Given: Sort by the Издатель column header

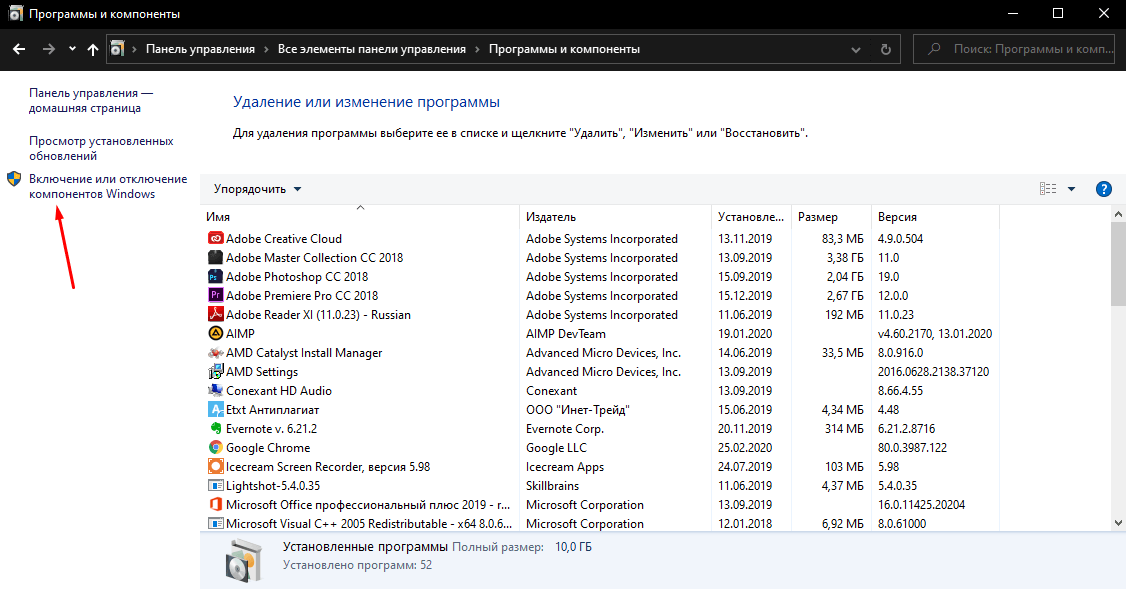Looking at the screenshot, I should (615, 216).
